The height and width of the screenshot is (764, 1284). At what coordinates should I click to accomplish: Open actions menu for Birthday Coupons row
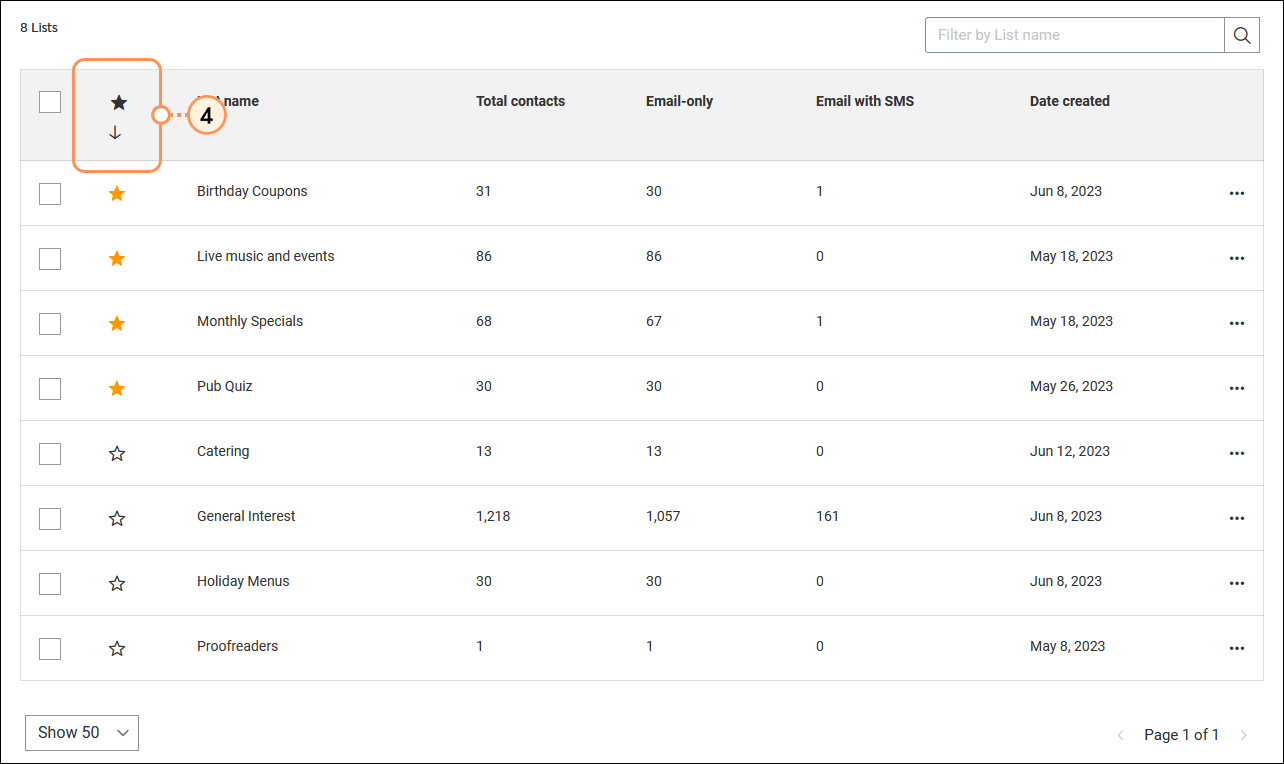coord(1236,193)
